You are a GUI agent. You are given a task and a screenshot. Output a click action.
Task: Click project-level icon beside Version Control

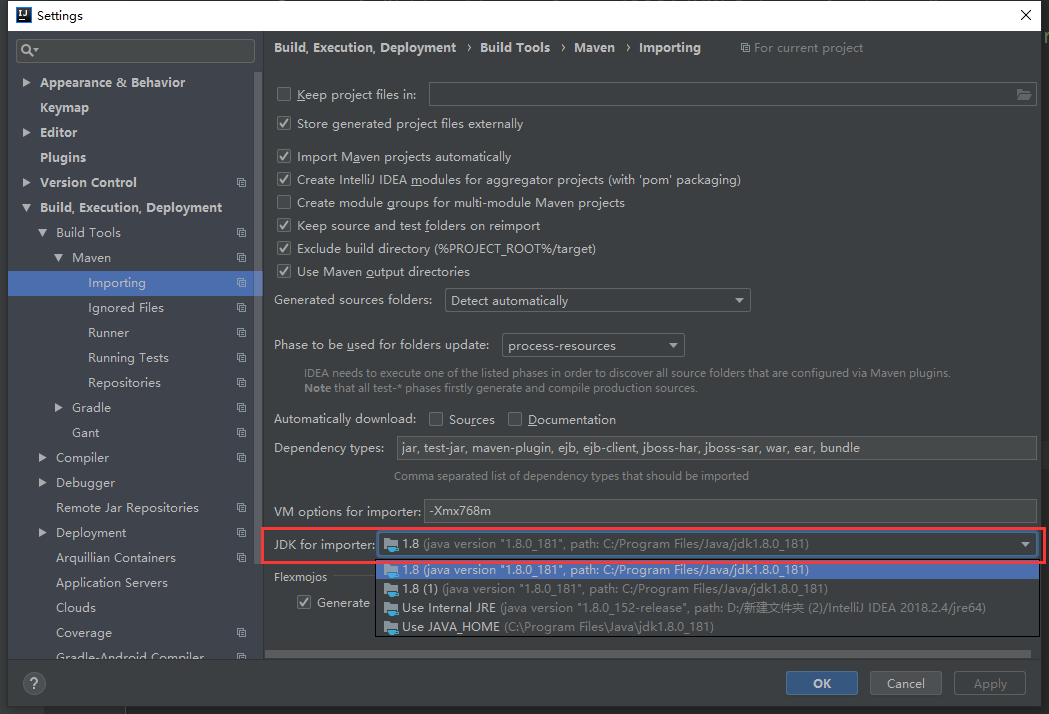[242, 183]
